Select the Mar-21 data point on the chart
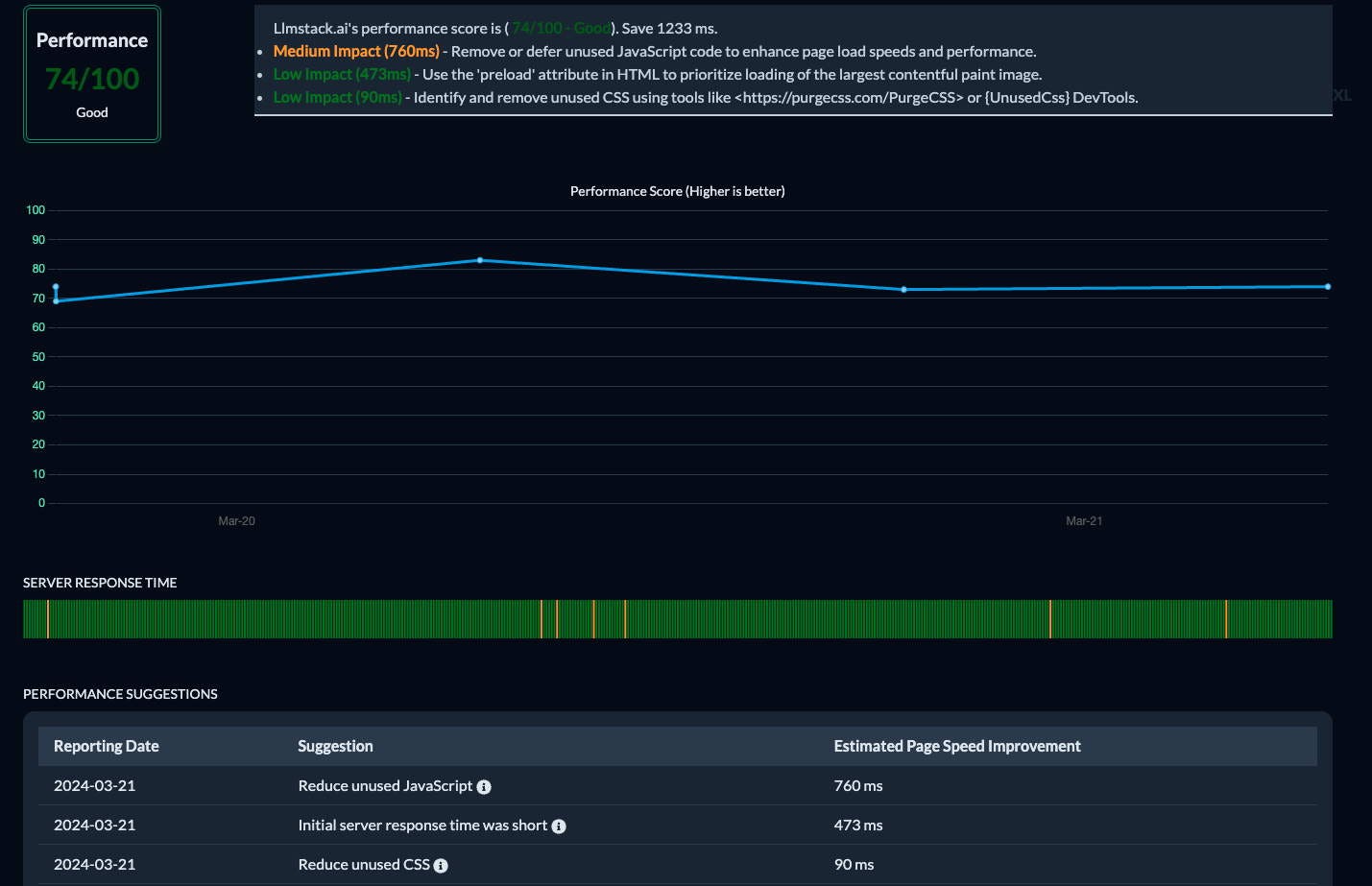 tap(903, 288)
